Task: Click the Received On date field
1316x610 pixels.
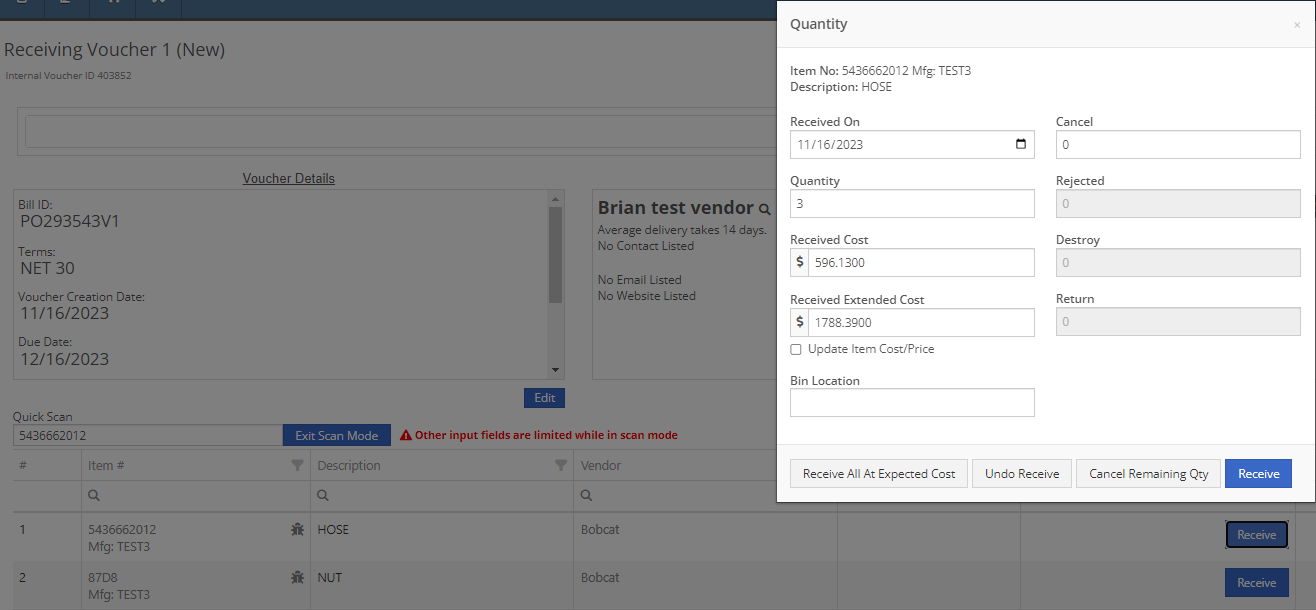Action: coord(912,144)
